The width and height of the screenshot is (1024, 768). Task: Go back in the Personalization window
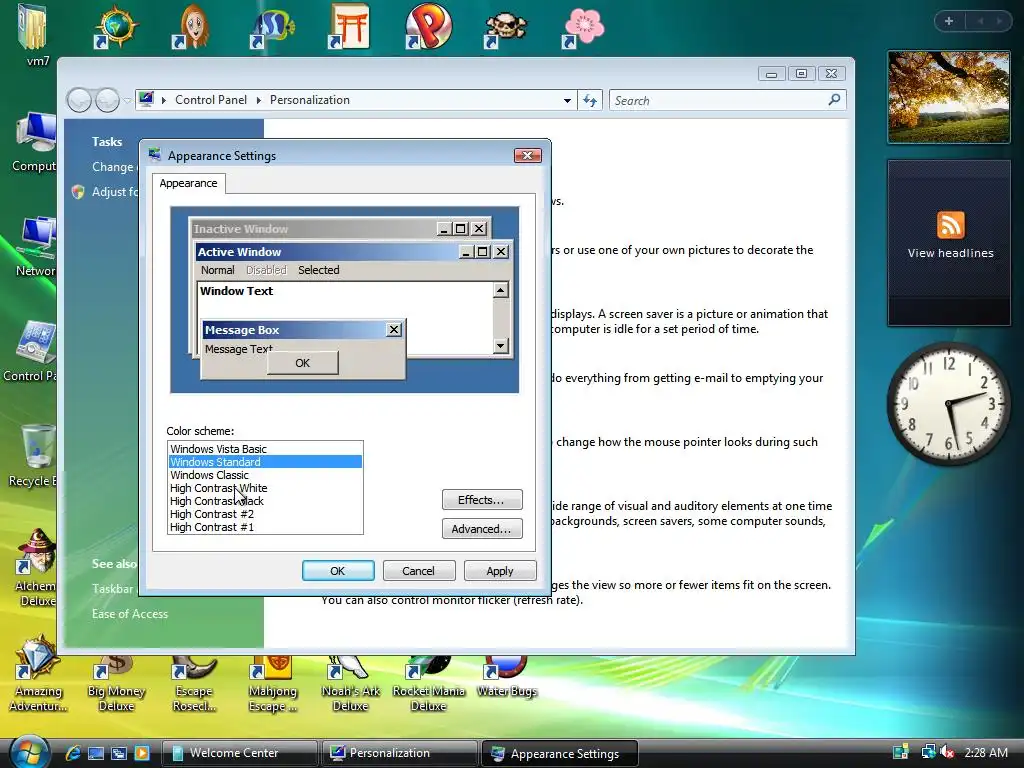pos(80,101)
